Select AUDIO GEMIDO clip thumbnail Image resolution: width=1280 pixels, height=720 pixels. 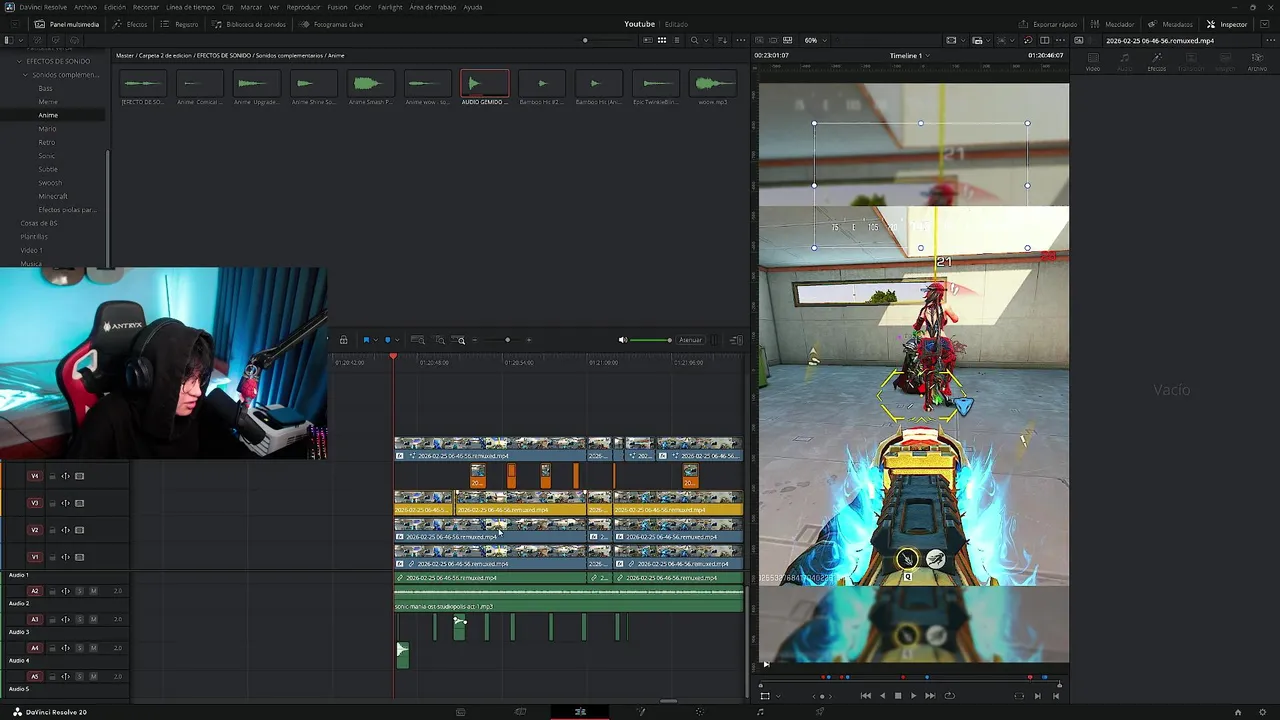point(484,84)
